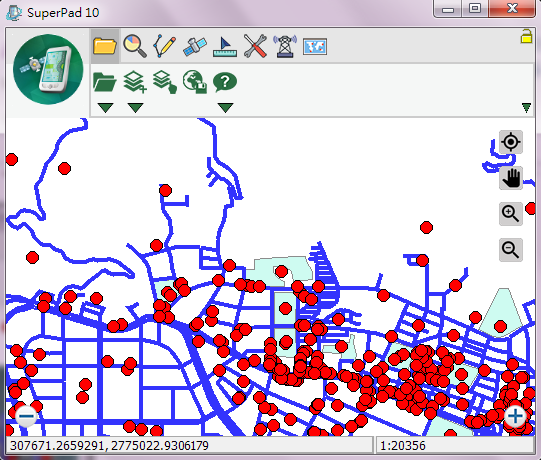Click the green open project folder
This screenshot has height=460, width=541.
pyautogui.click(x=105, y=82)
